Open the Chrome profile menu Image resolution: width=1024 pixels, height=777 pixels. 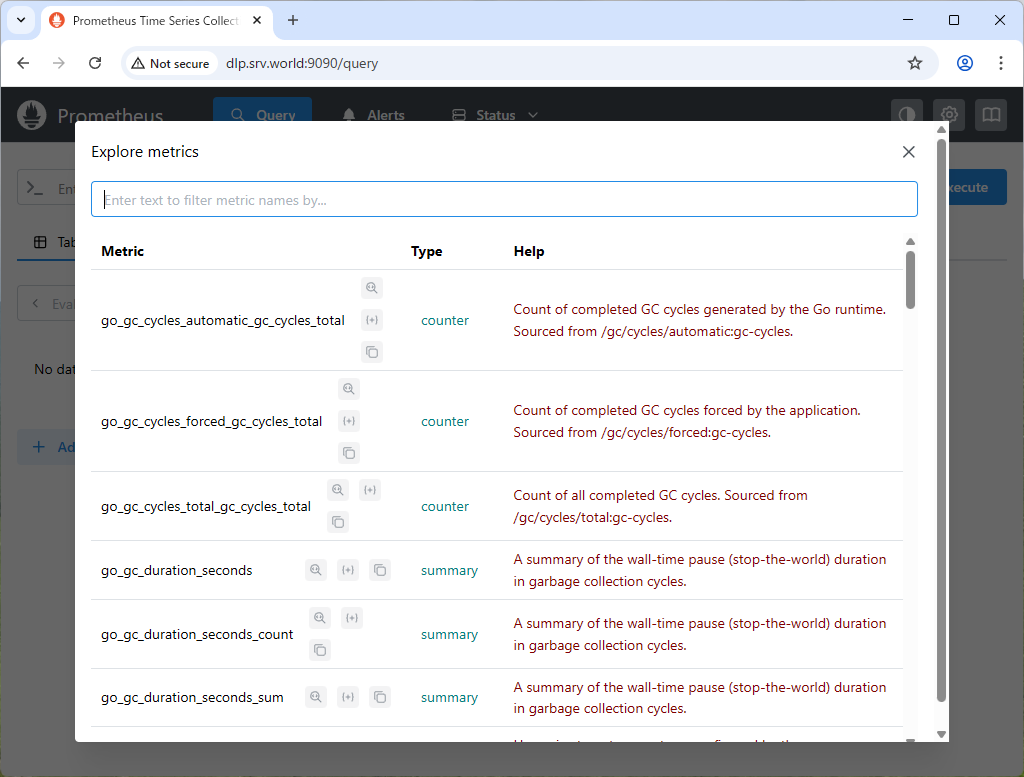click(x=965, y=63)
